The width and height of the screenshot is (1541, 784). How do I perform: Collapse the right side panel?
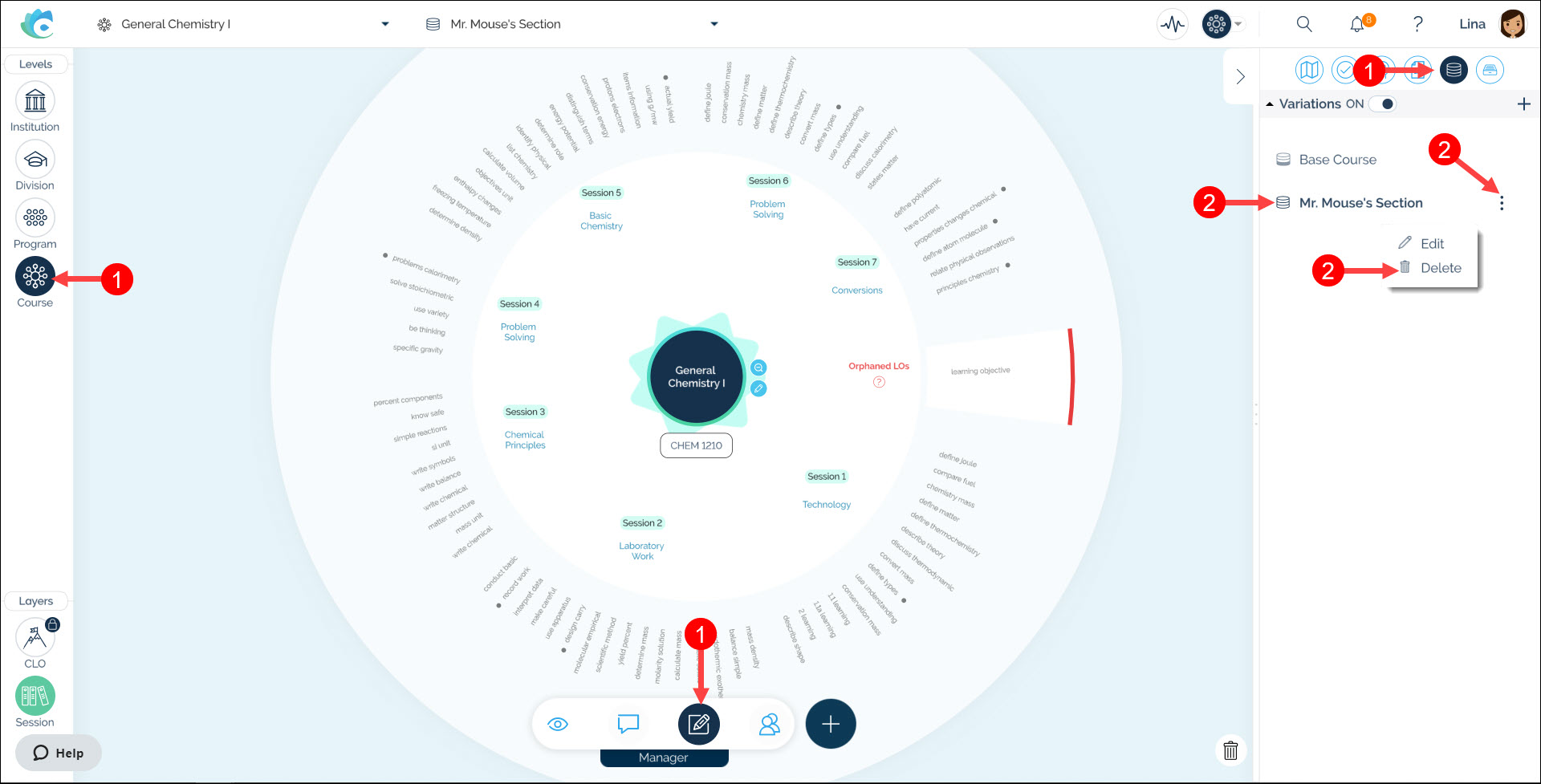point(1240,76)
